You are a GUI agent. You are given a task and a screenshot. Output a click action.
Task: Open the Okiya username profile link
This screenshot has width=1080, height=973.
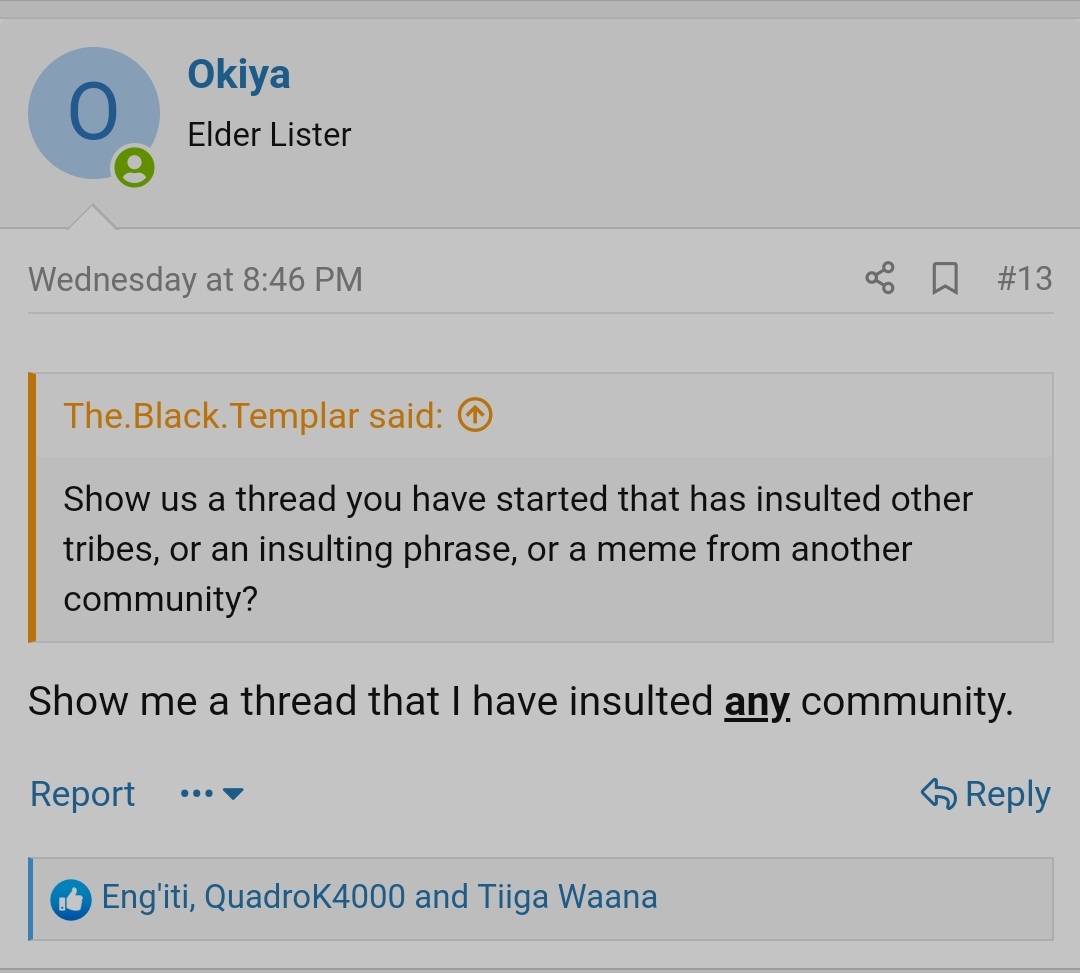pyautogui.click(x=239, y=75)
